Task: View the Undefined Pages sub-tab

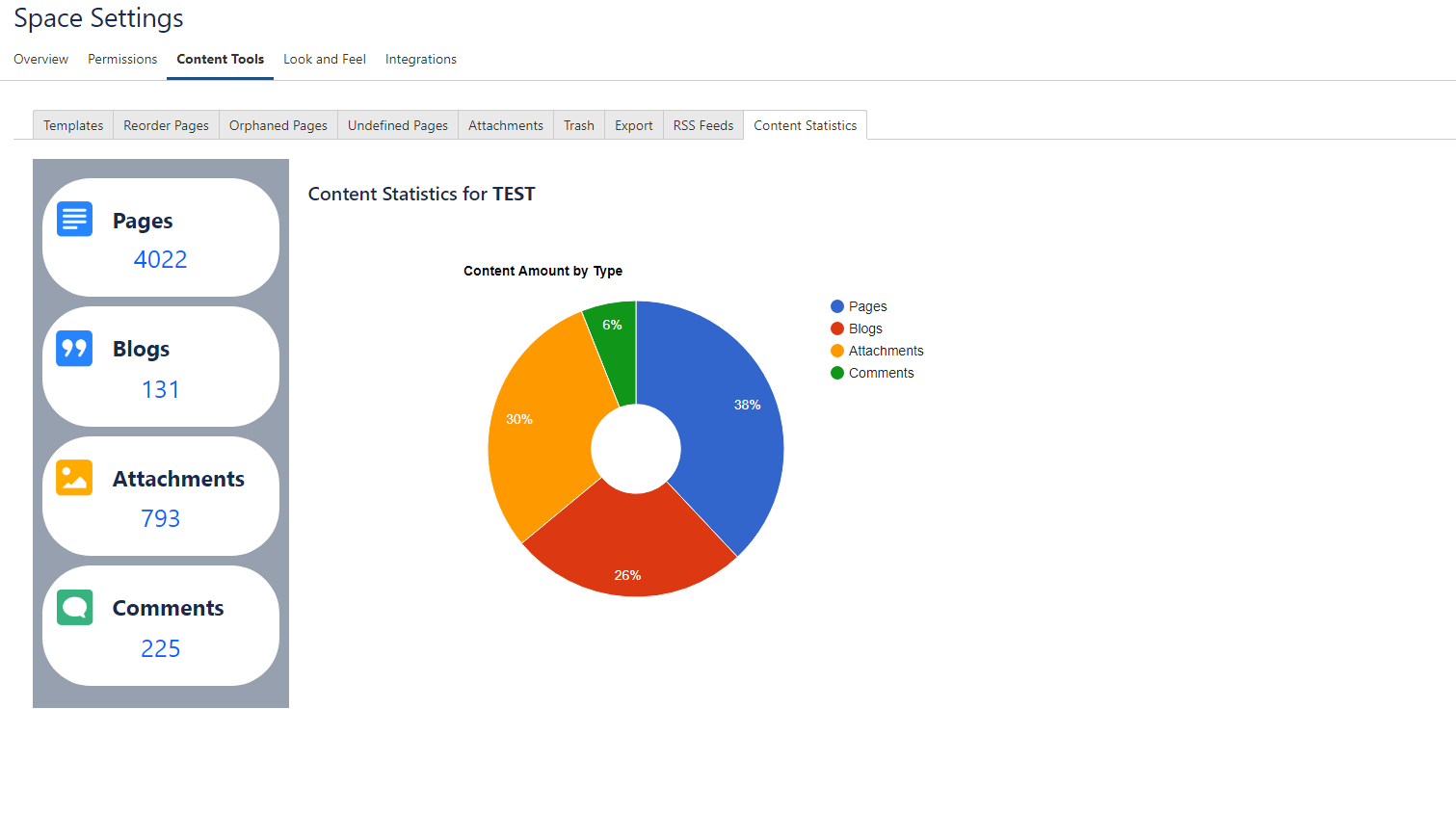Action: point(398,125)
